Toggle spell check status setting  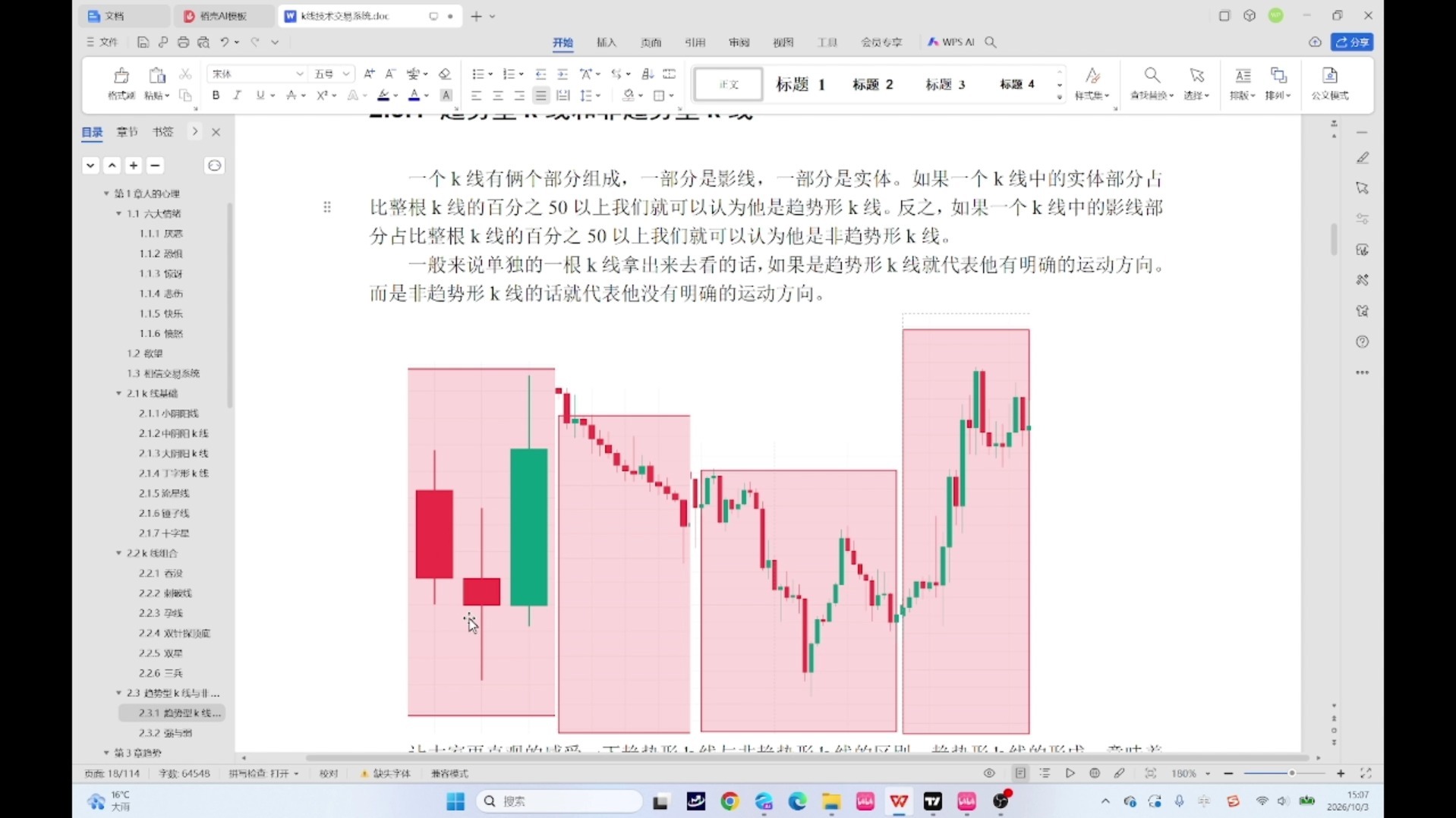(x=263, y=773)
